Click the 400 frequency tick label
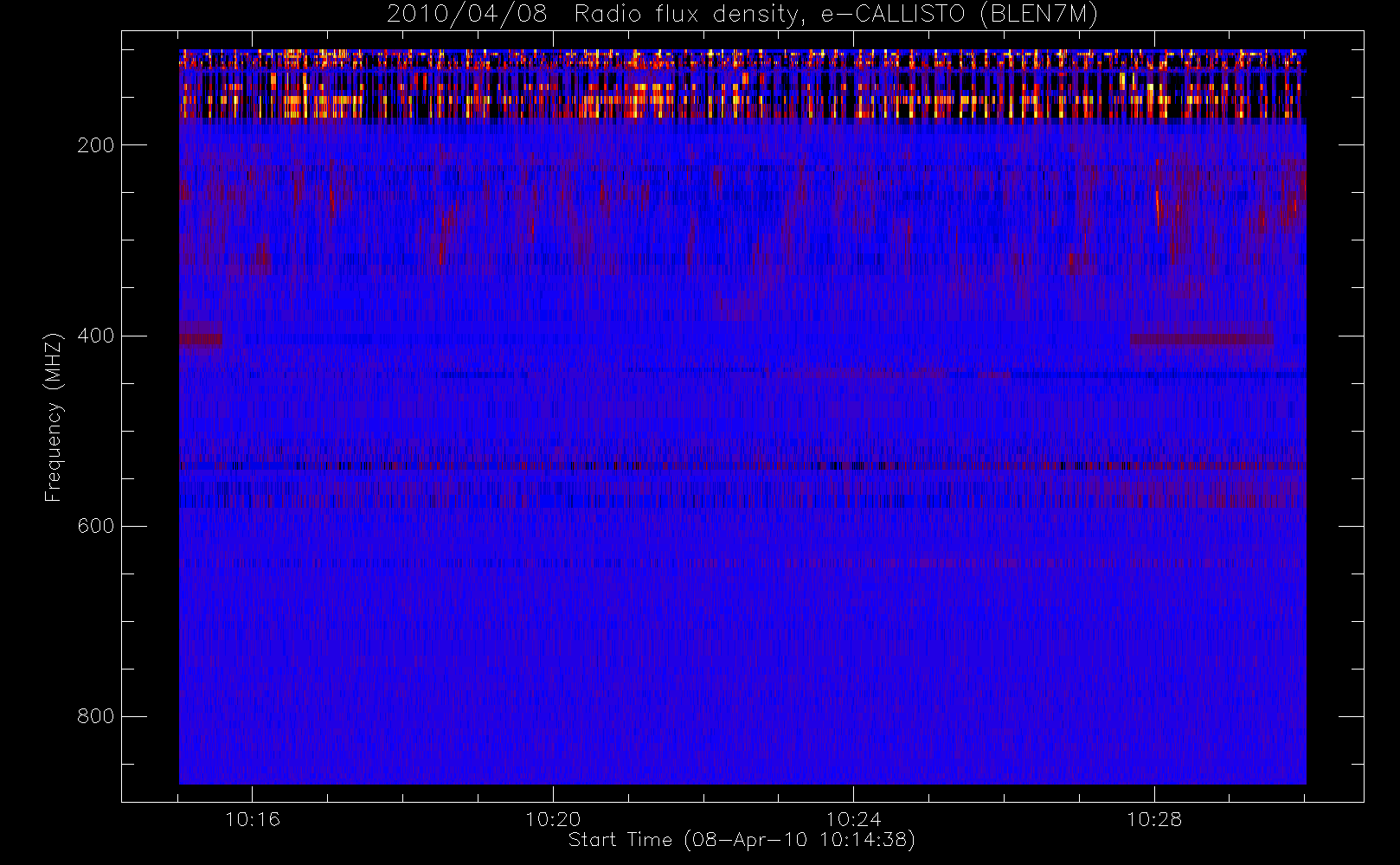This screenshot has width=1400, height=865. point(96,336)
